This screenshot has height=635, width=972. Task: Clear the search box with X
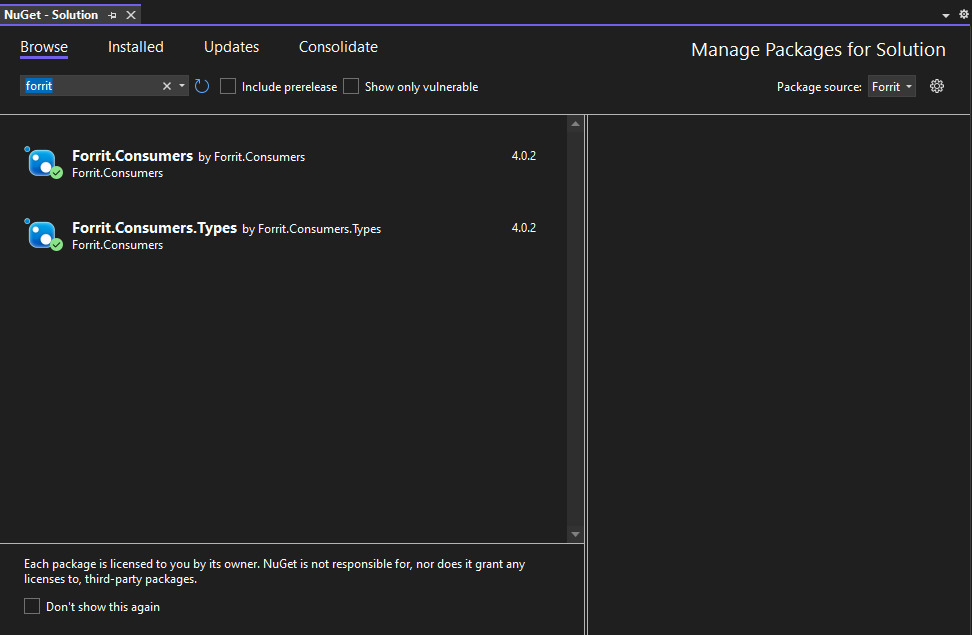pos(167,86)
